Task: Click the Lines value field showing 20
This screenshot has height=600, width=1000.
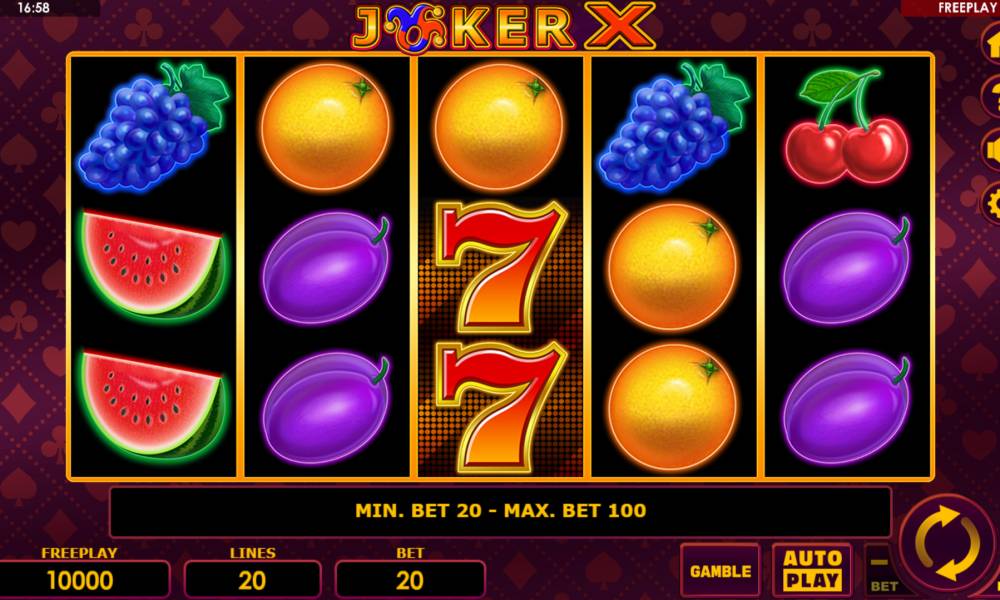Action: pos(252,580)
